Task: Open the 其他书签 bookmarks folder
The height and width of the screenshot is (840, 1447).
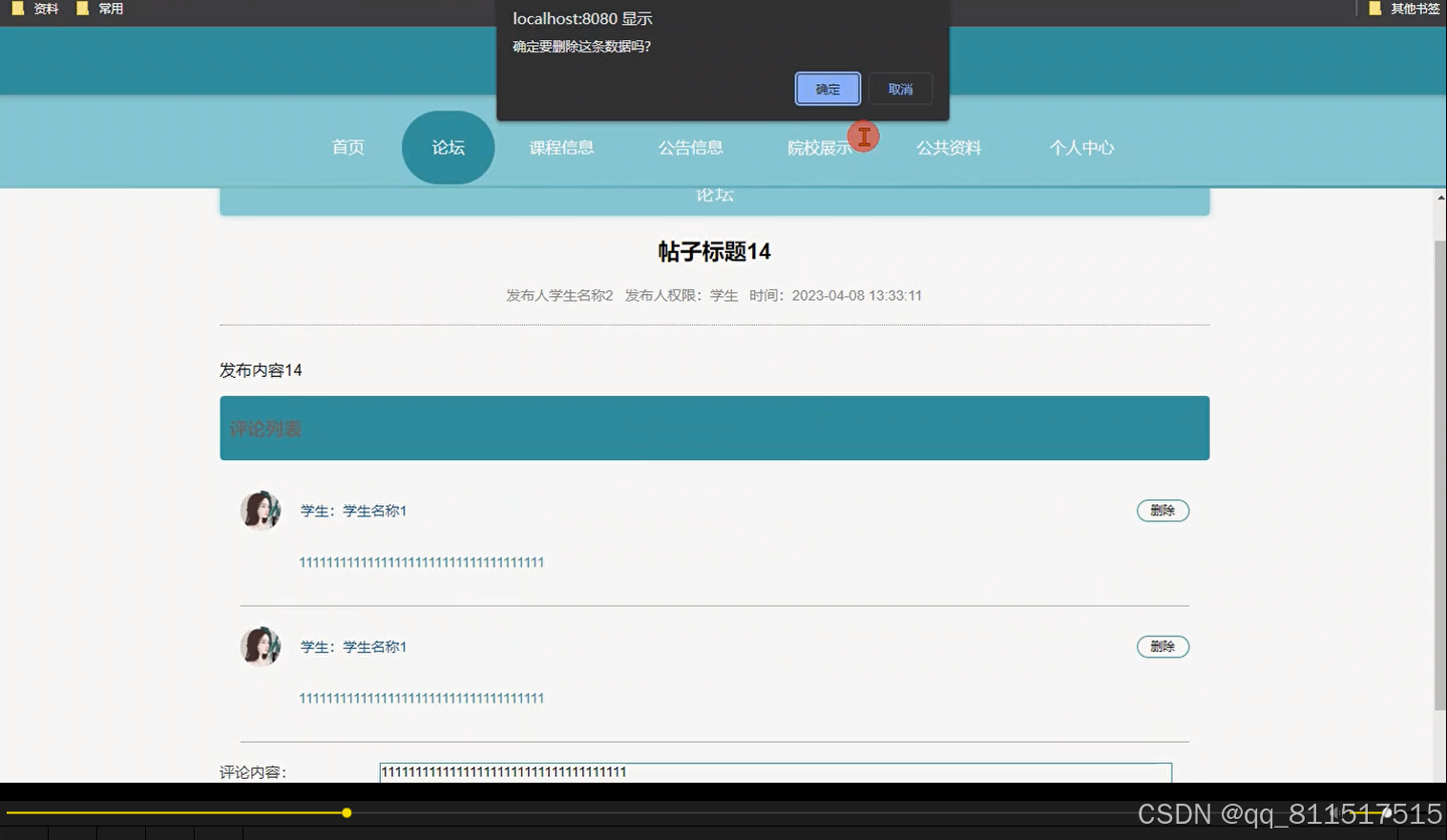Action: pyautogui.click(x=1415, y=9)
